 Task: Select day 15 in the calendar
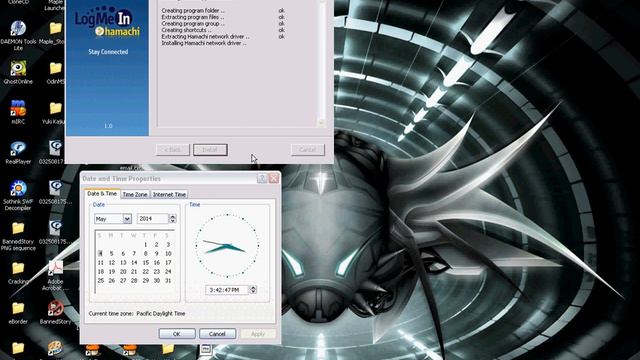[145, 262]
